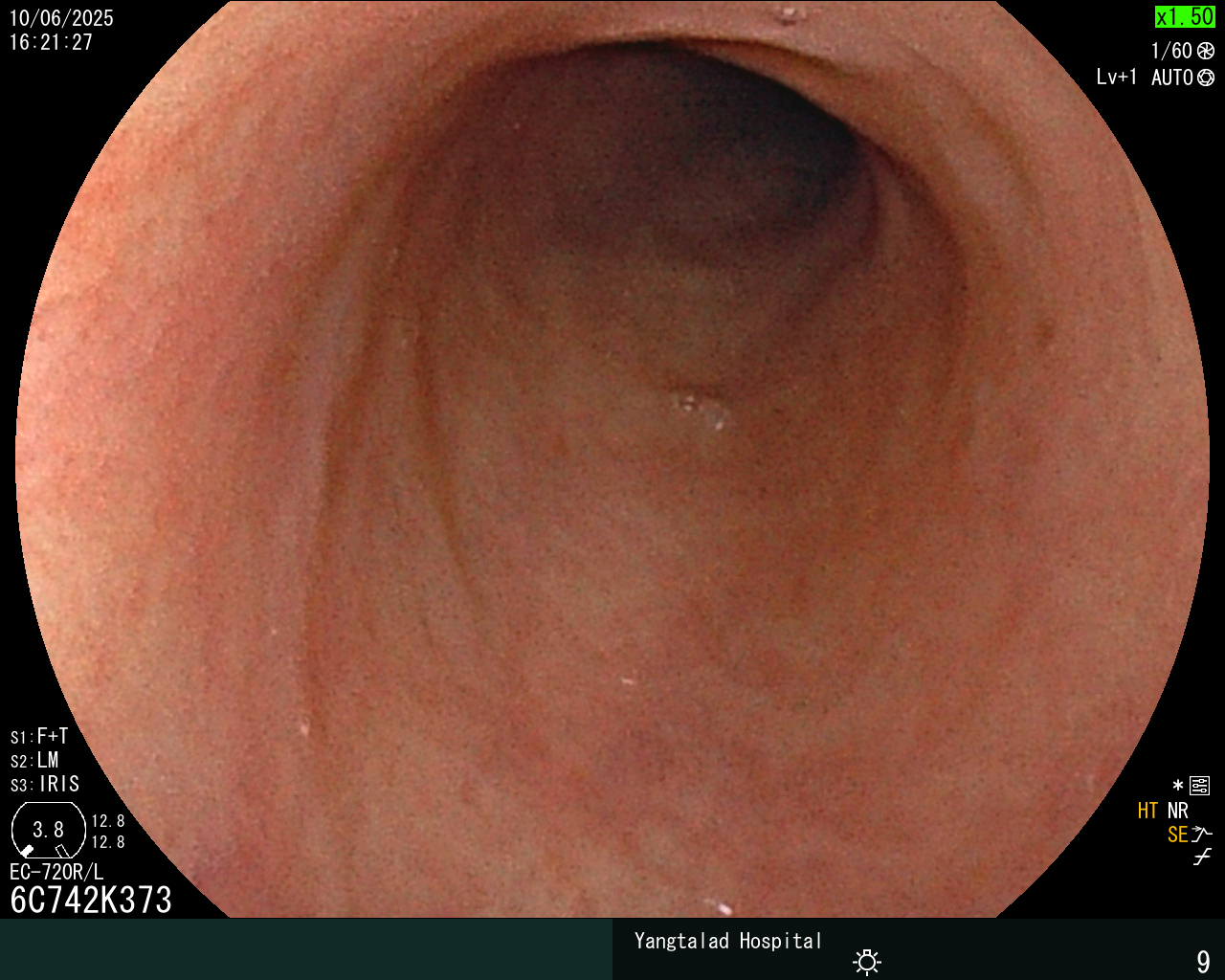Select the S3:IRIS switch assignment
Screen dimensions: 1225x980
(45, 784)
